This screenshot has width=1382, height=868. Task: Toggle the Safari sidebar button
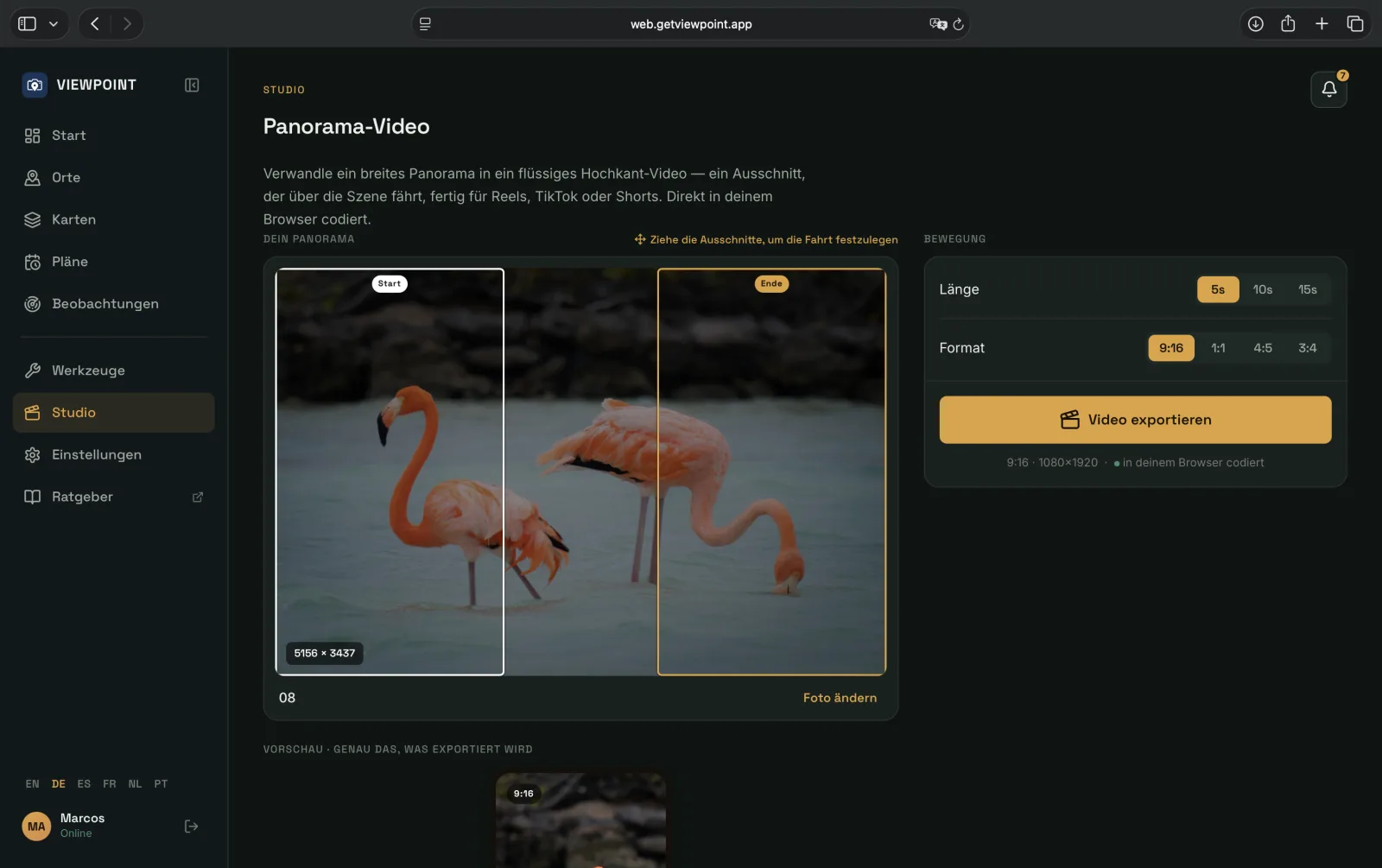click(x=28, y=24)
